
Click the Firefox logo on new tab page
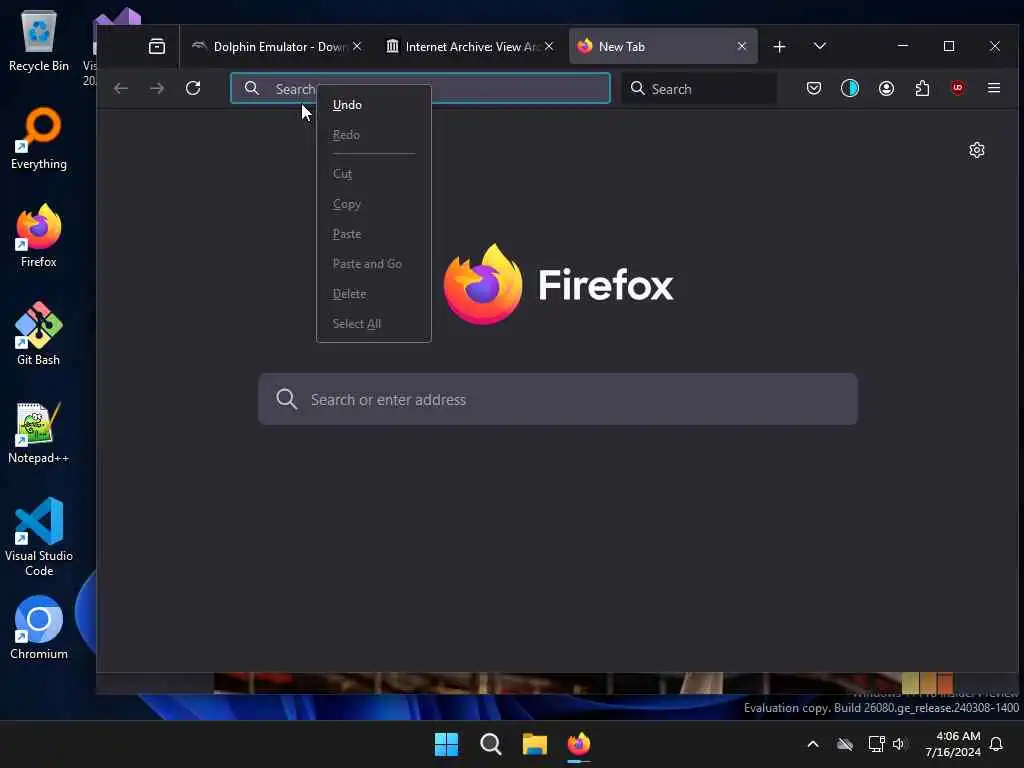[x=483, y=284]
